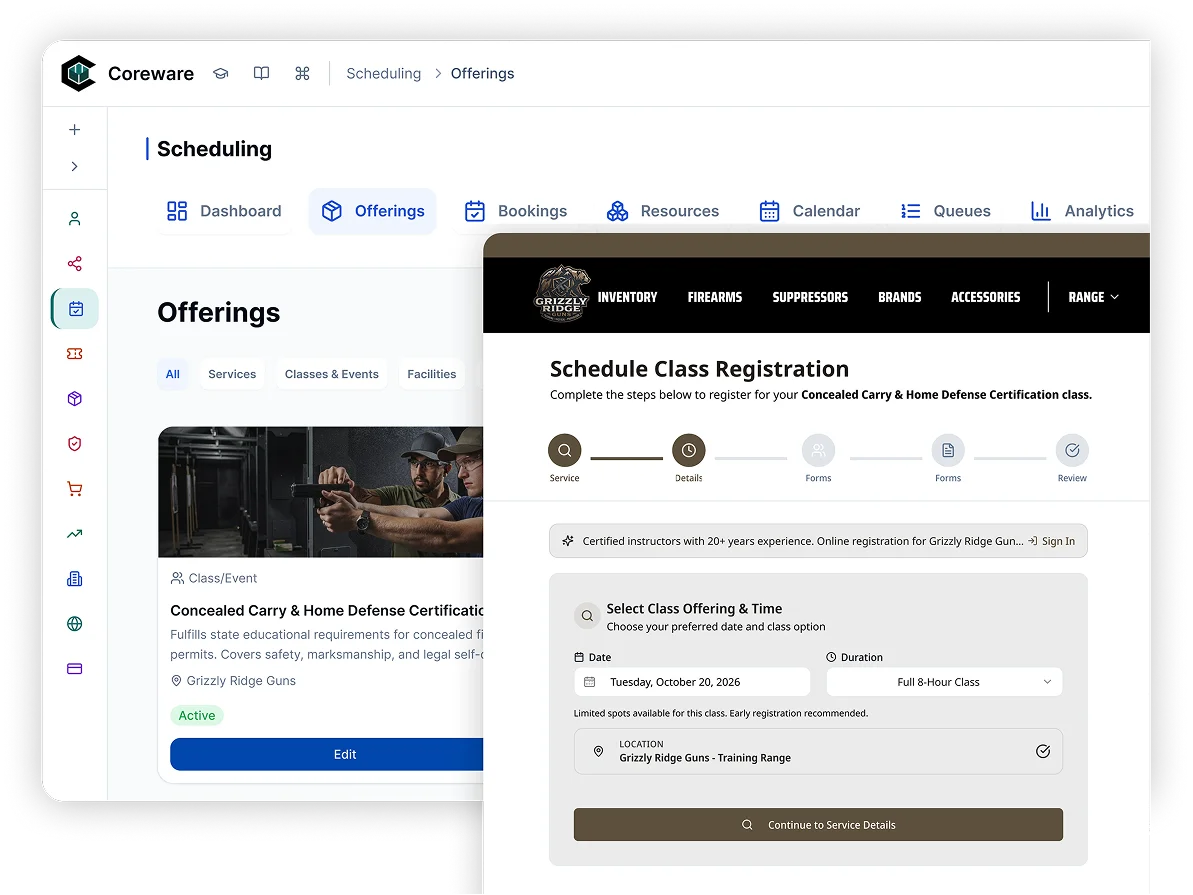Filter offerings by Classes & Events

click(332, 374)
